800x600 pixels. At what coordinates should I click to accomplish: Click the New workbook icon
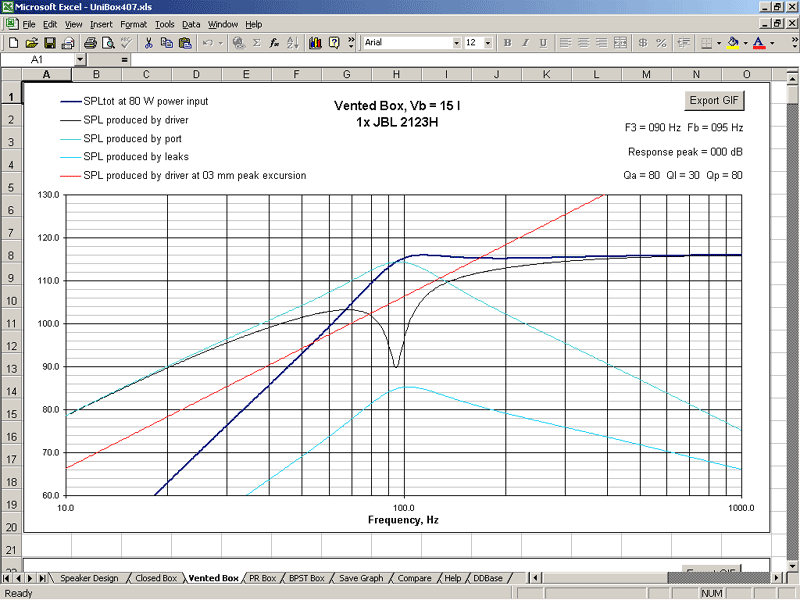(14, 43)
